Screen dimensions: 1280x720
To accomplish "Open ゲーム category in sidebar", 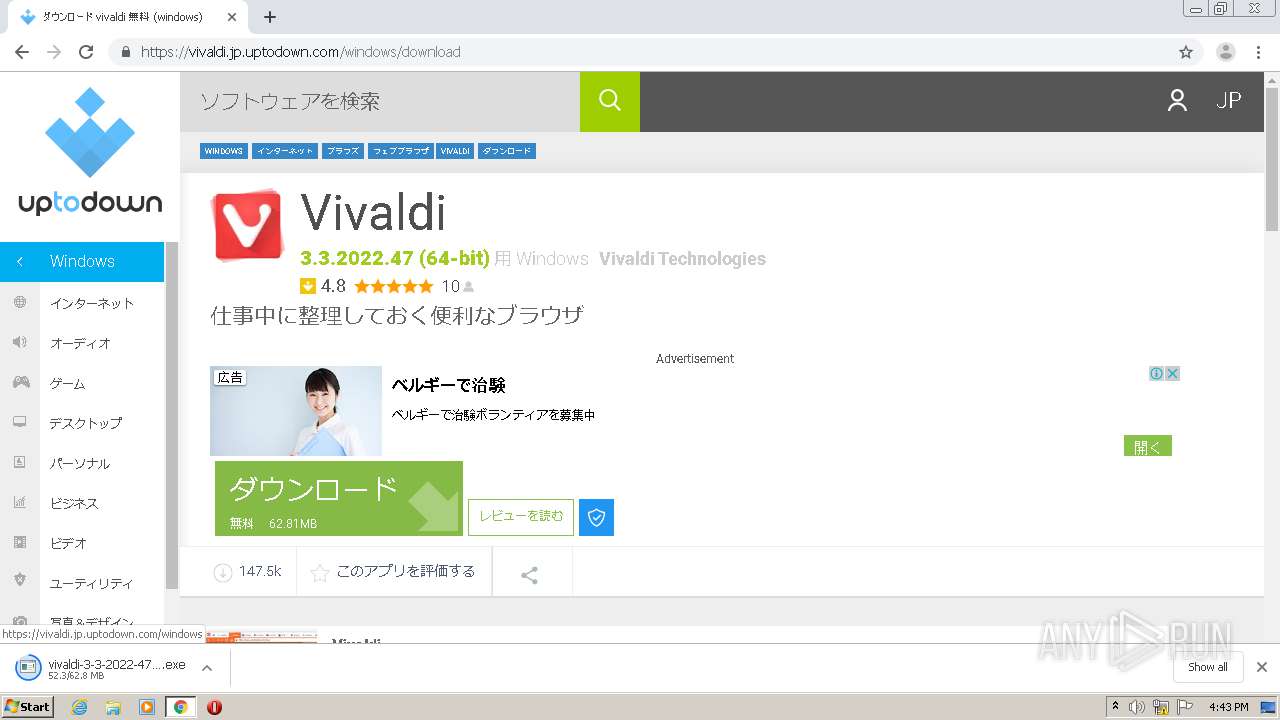I will [68, 383].
